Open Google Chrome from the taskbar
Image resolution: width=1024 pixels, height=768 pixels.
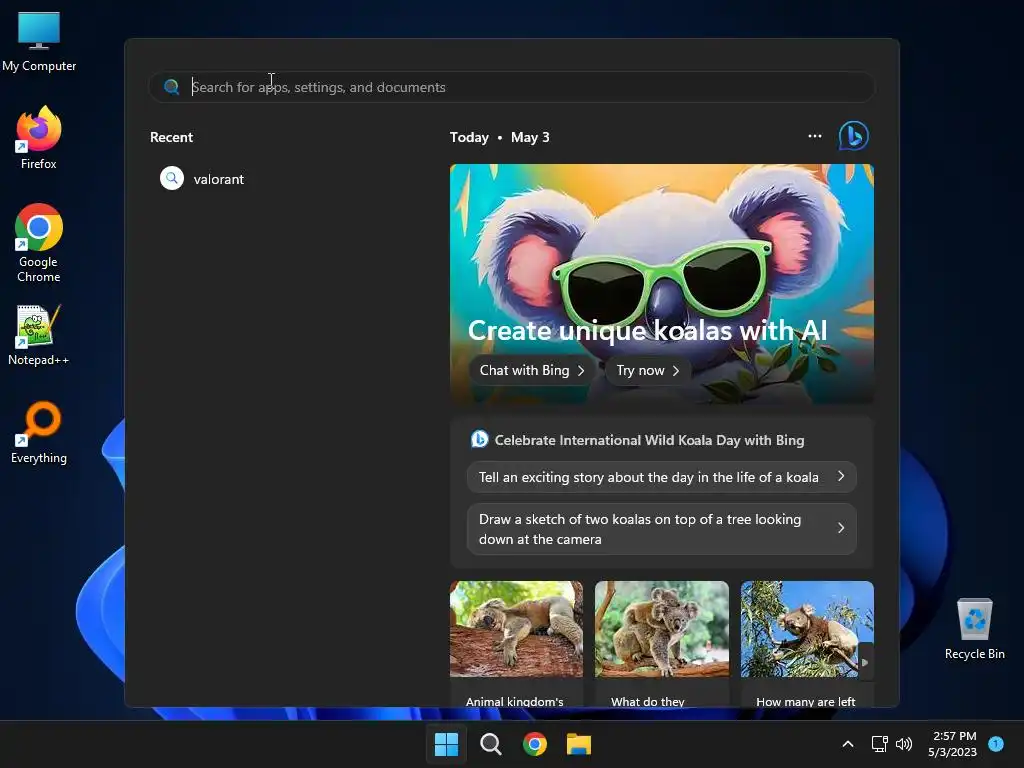point(535,744)
